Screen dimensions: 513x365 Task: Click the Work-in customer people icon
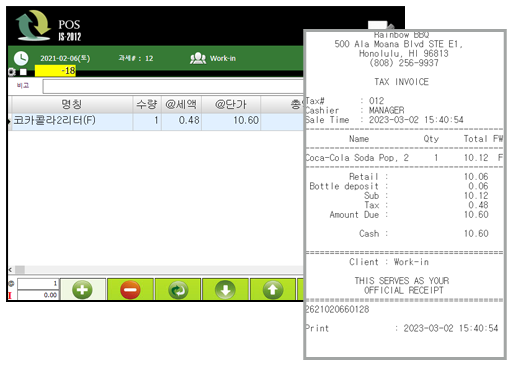[198, 58]
